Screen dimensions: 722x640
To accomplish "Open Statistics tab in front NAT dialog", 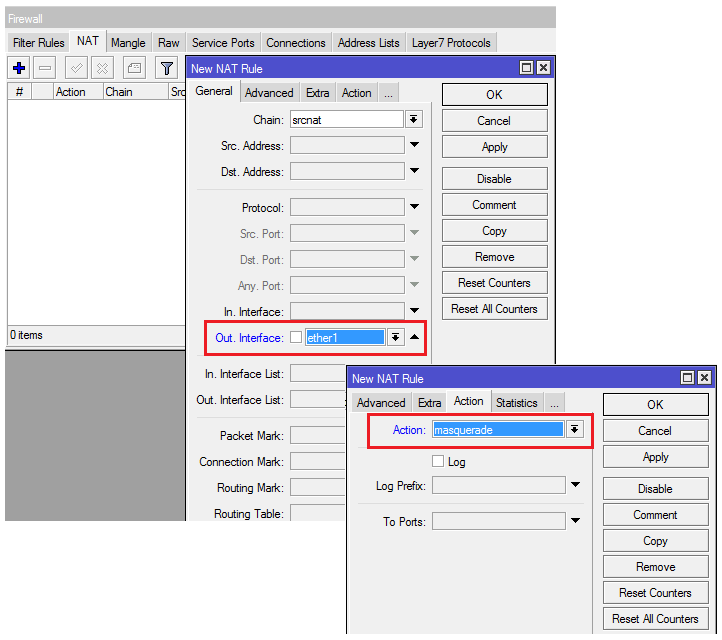I will pyautogui.click(x=517, y=403).
